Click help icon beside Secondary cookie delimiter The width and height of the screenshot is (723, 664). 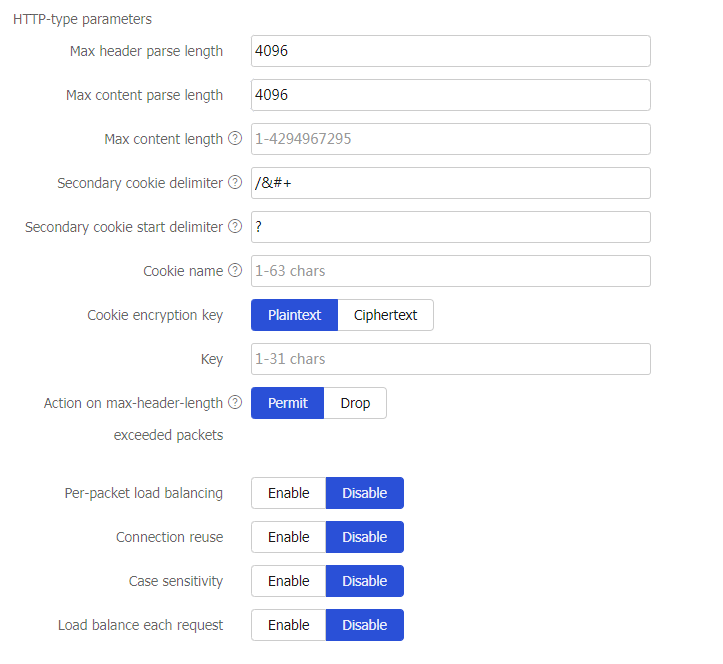tap(235, 183)
